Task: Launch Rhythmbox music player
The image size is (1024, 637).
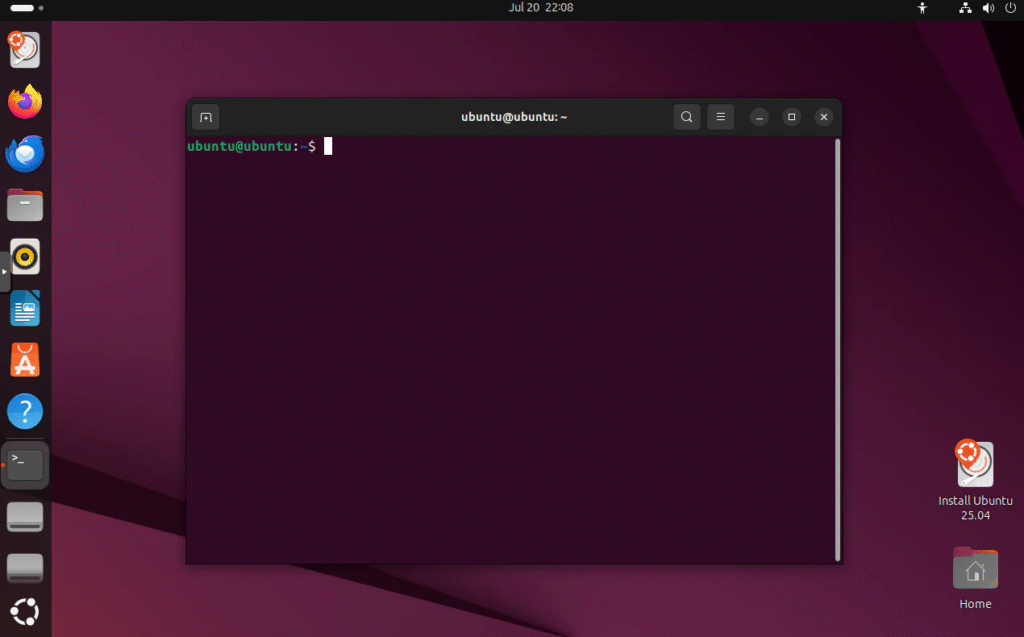Action: (x=25, y=257)
